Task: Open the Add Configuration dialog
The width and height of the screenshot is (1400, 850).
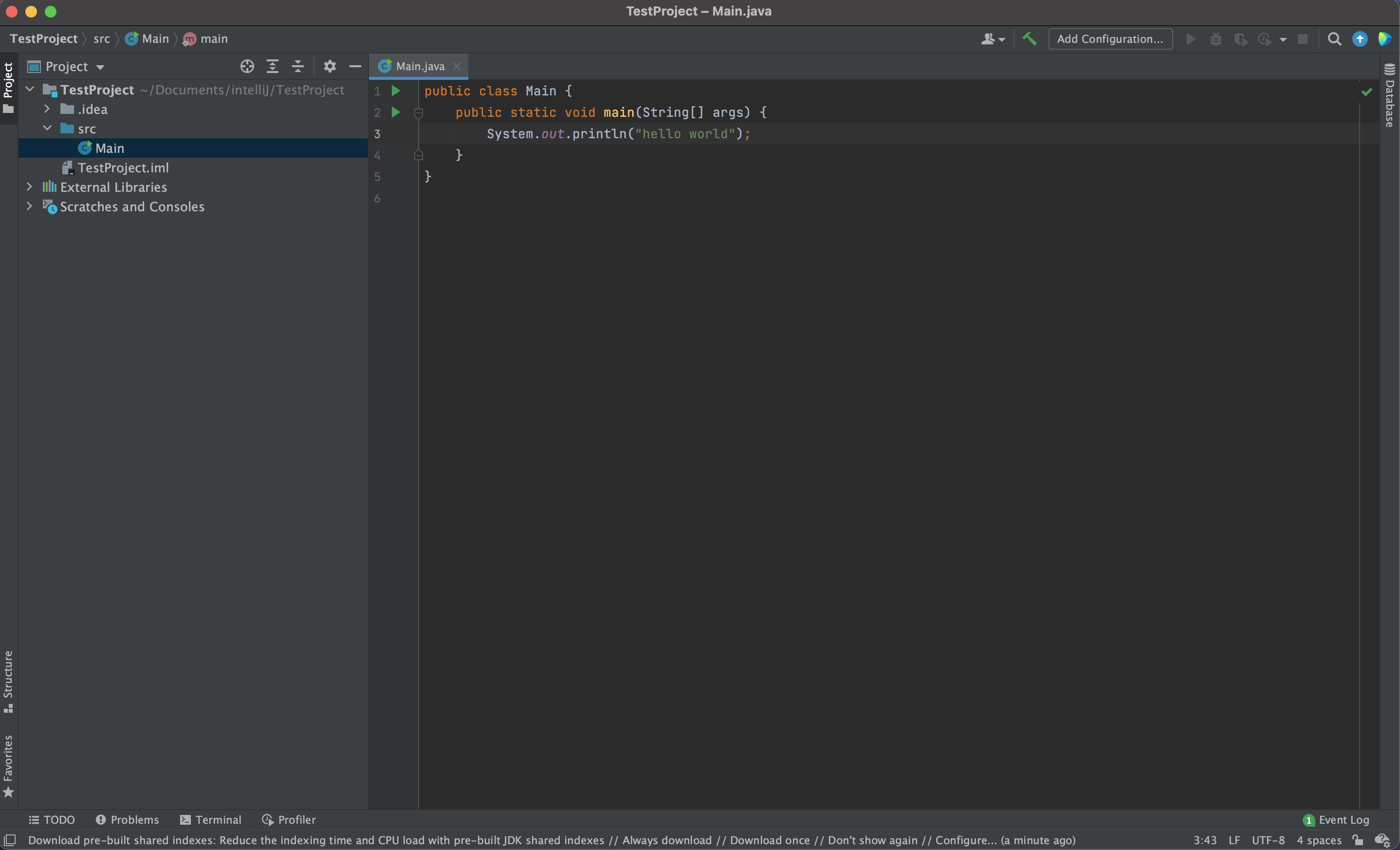Action: pyautogui.click(x=1110, y=38)
